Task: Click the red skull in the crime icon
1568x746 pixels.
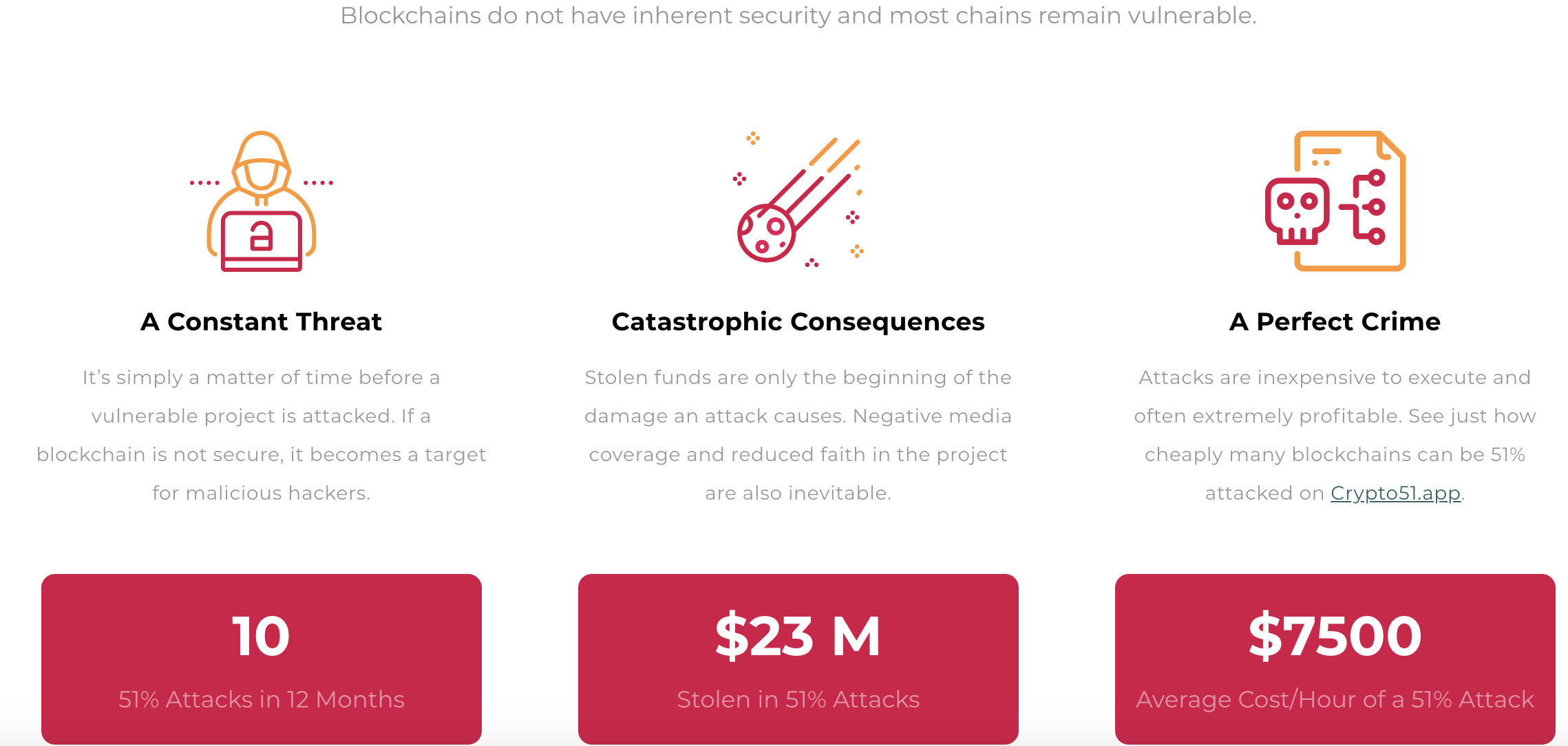Action: click(x=1297, y=211)
